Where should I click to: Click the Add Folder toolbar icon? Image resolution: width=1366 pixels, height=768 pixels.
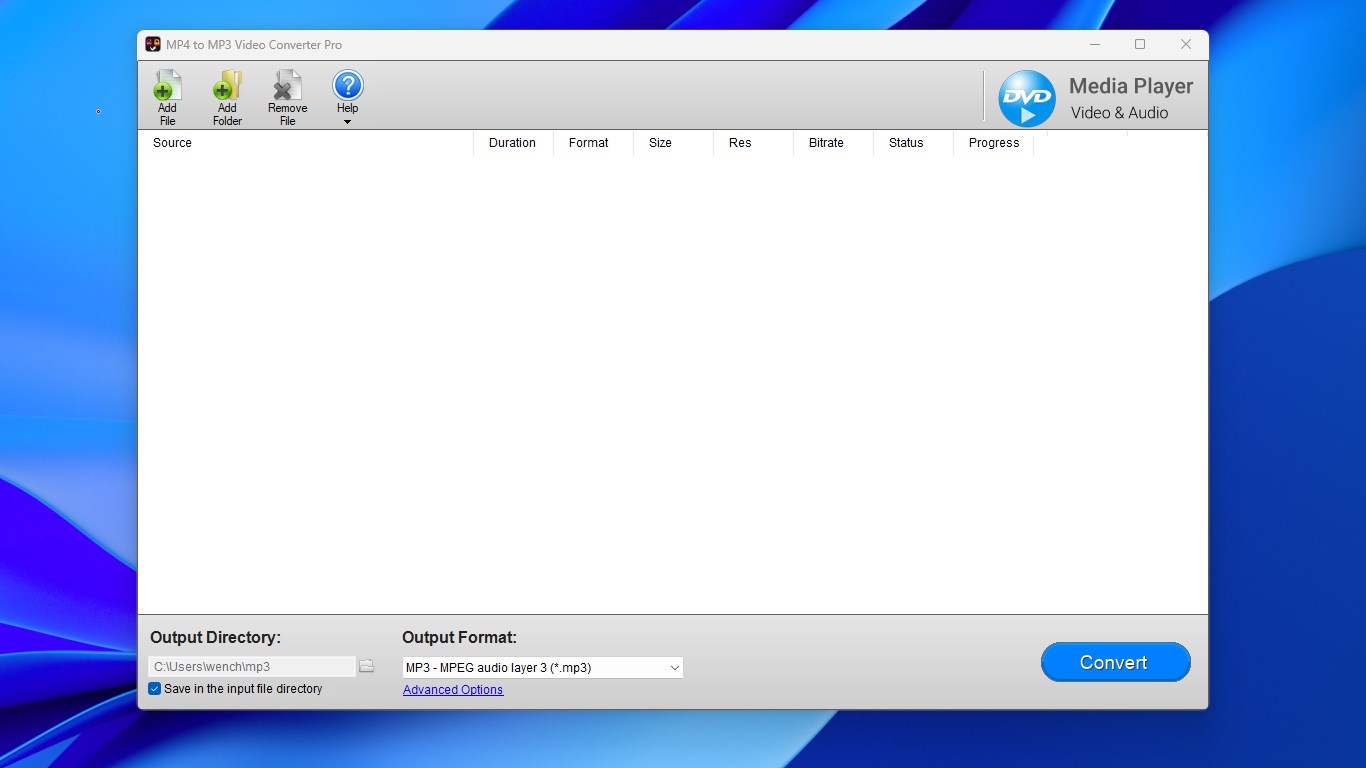[227, 98]
